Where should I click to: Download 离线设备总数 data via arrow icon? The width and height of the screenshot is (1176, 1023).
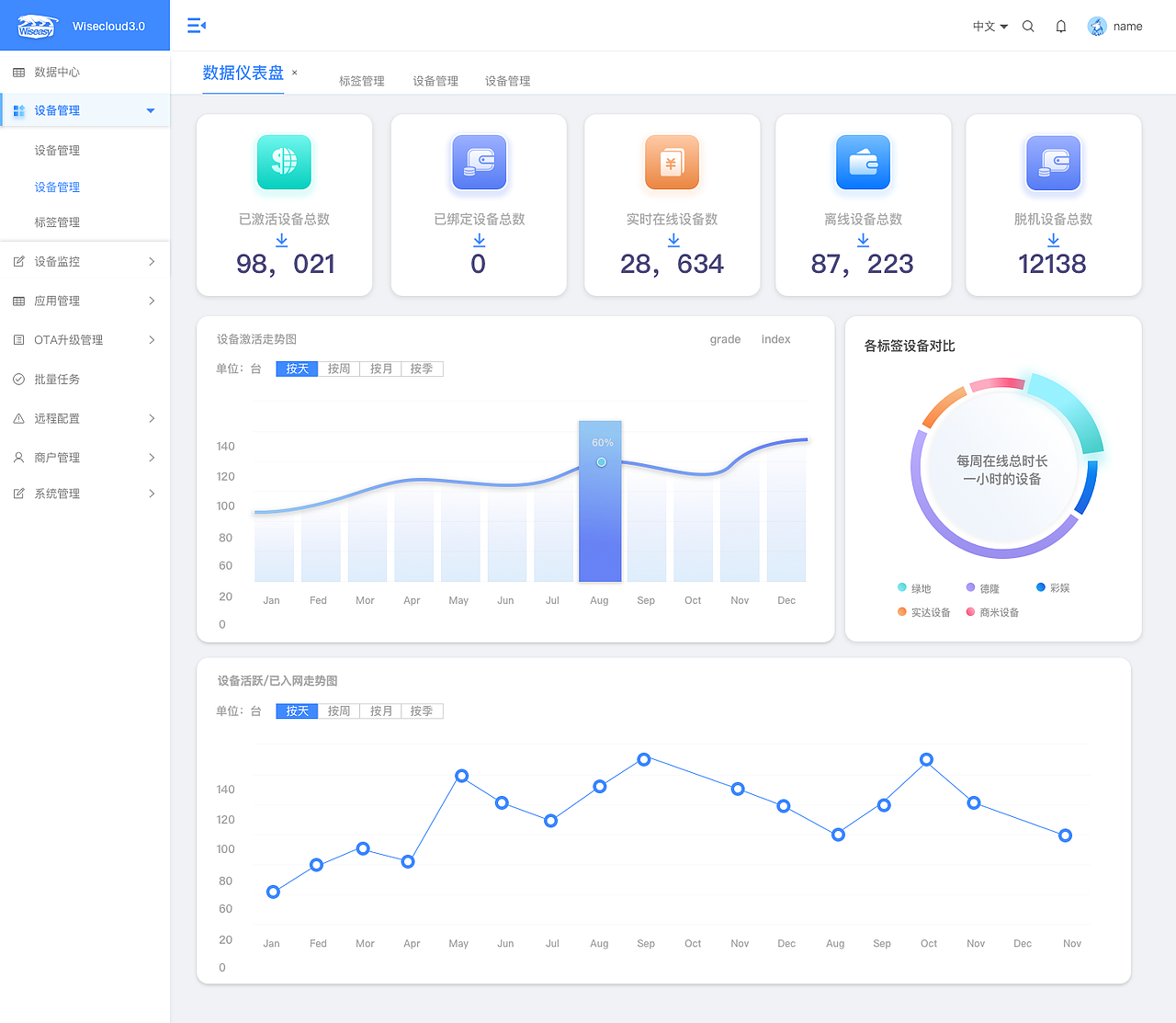pos(863,240)
